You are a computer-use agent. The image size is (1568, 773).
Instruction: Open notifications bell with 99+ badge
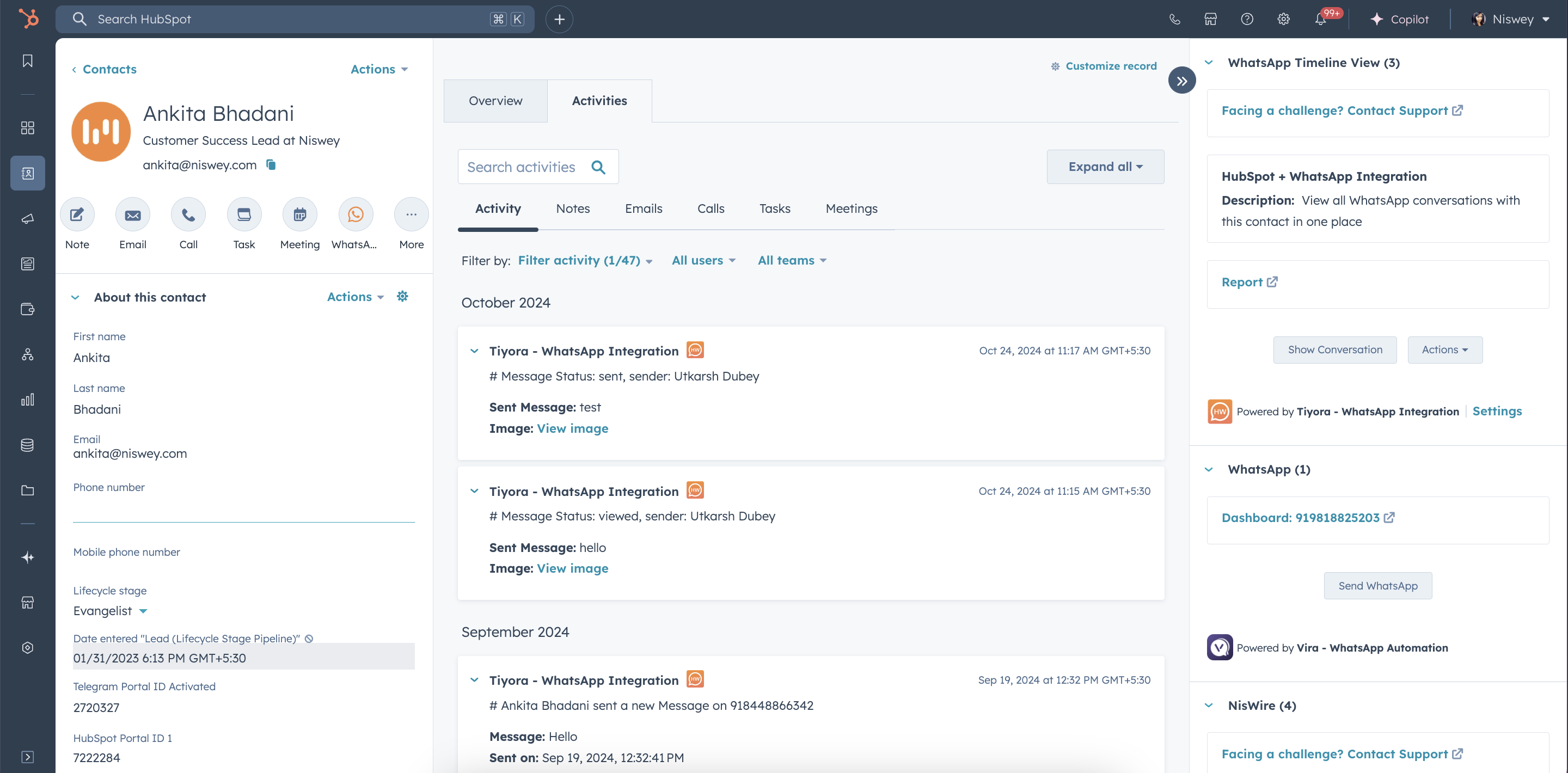[1321, 19]
